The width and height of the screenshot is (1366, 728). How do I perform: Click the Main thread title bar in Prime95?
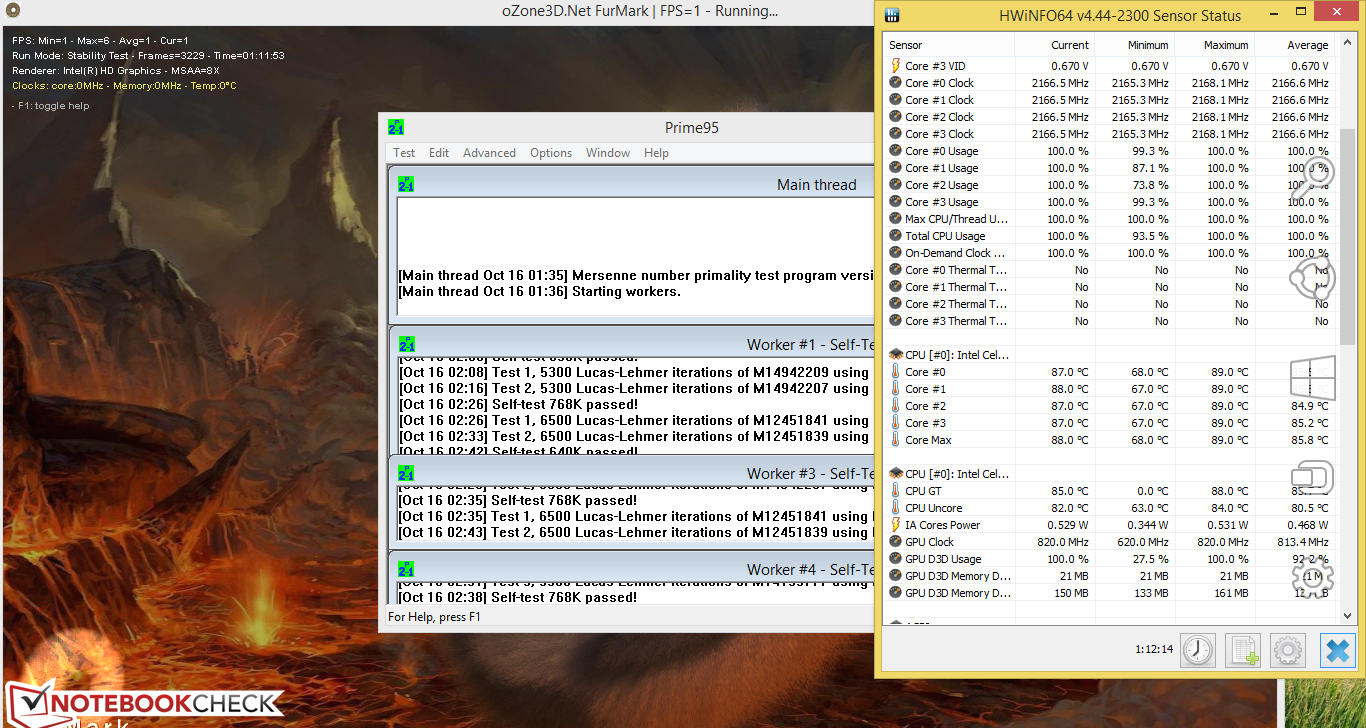(630, 184)
